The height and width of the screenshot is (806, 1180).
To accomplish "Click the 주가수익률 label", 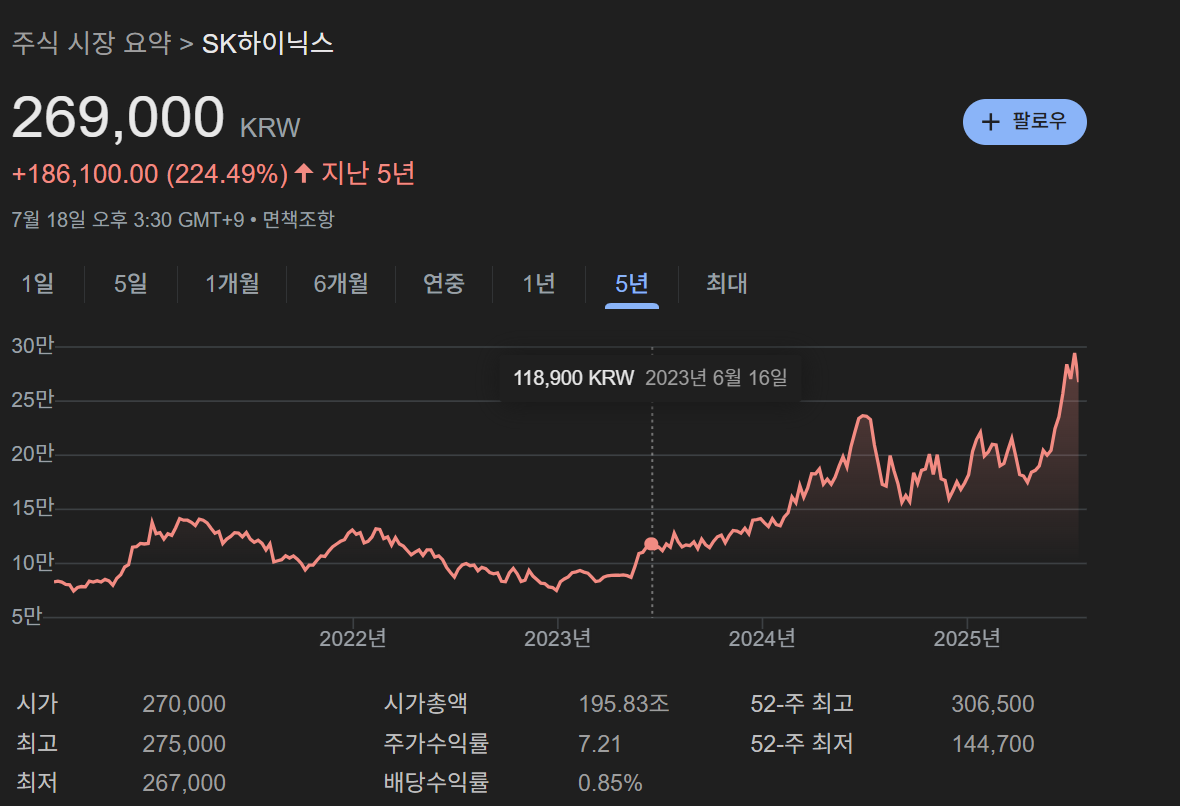I will (x=436, y=744).
